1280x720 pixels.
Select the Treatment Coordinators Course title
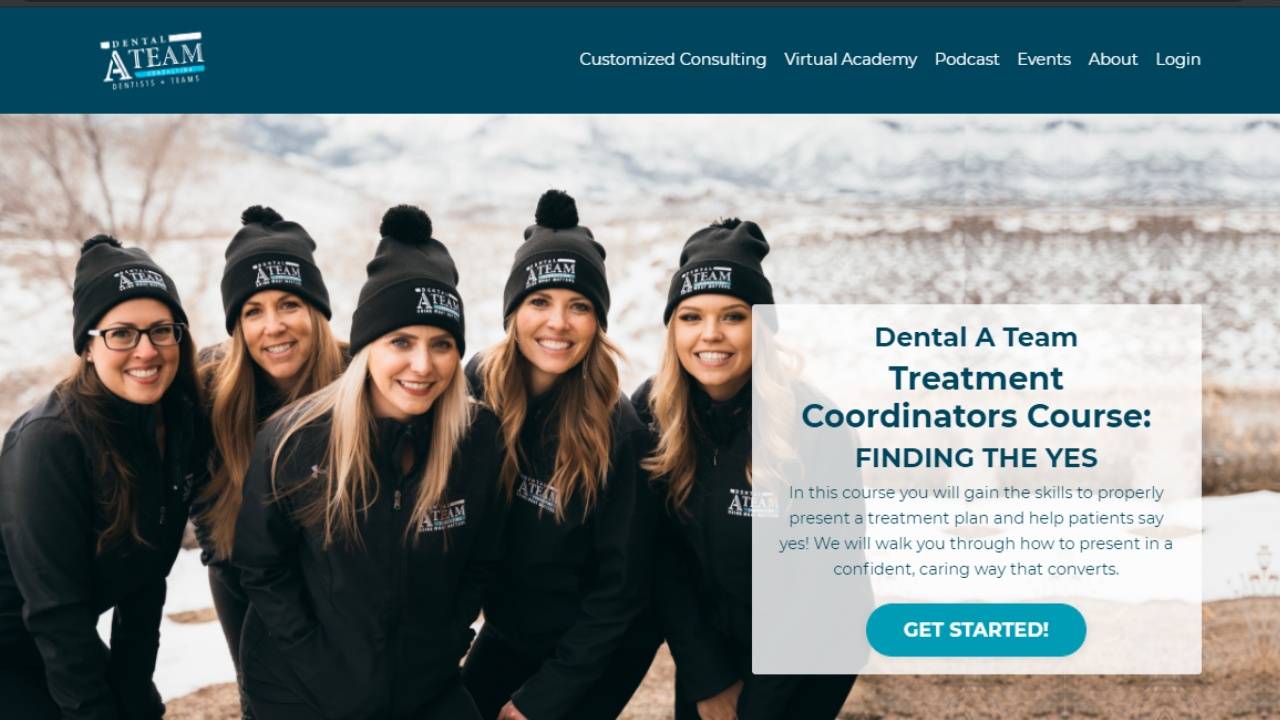(976, 397)
